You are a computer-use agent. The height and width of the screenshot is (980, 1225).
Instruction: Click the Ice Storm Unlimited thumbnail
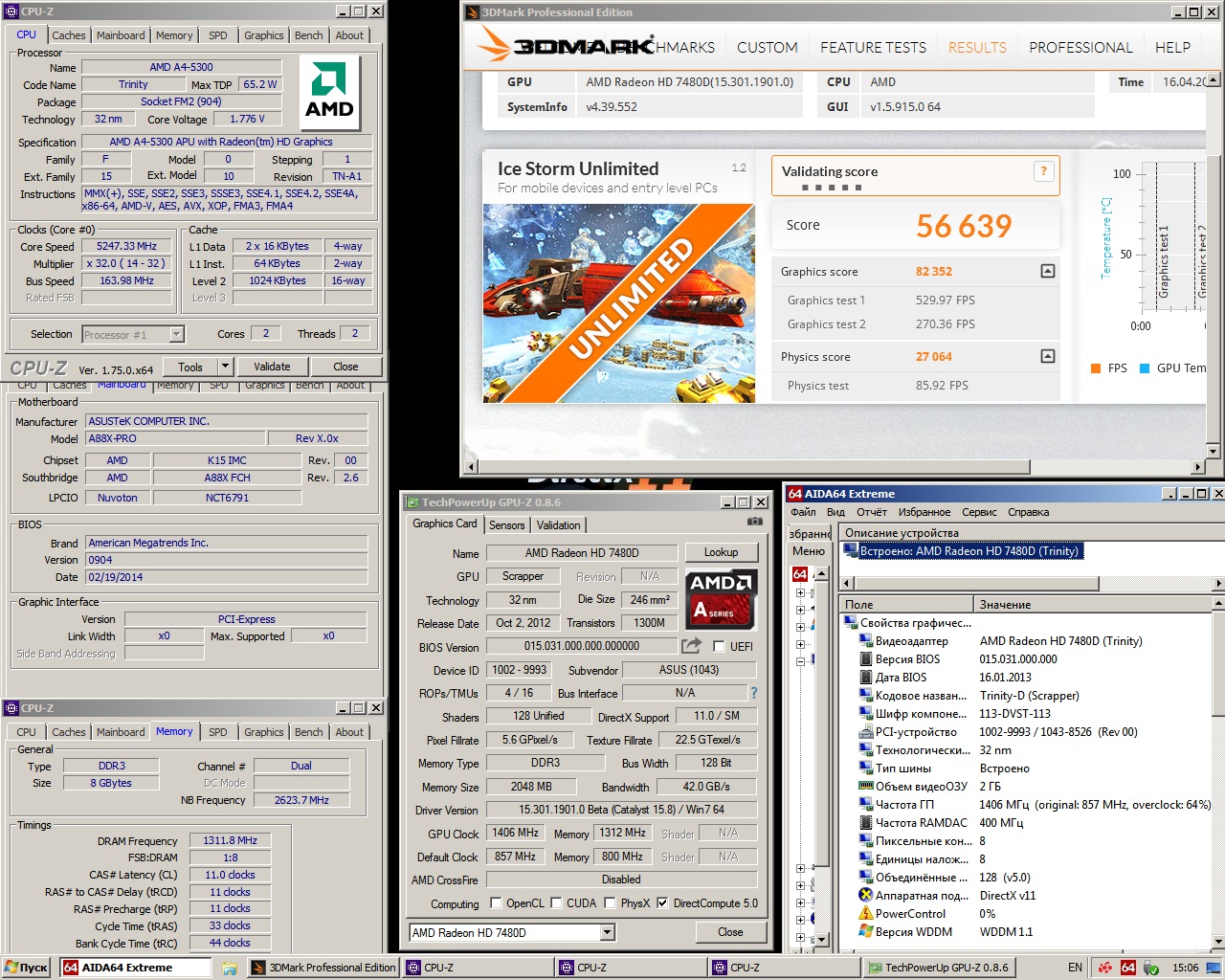[619, 303]
